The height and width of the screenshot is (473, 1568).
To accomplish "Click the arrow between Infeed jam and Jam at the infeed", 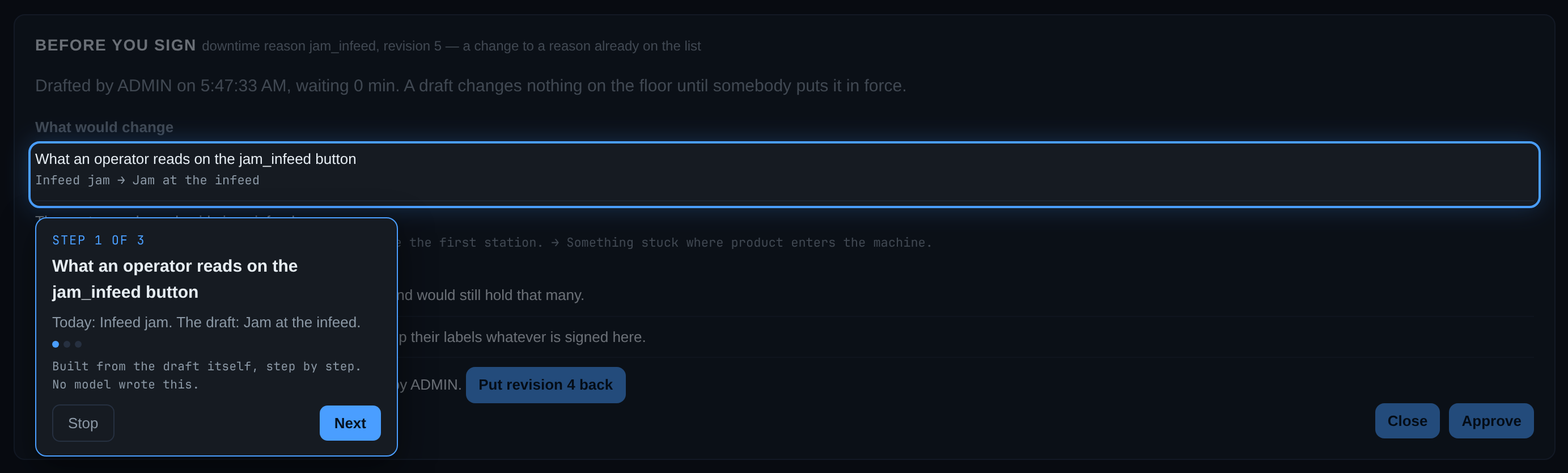I will point(121,180).
